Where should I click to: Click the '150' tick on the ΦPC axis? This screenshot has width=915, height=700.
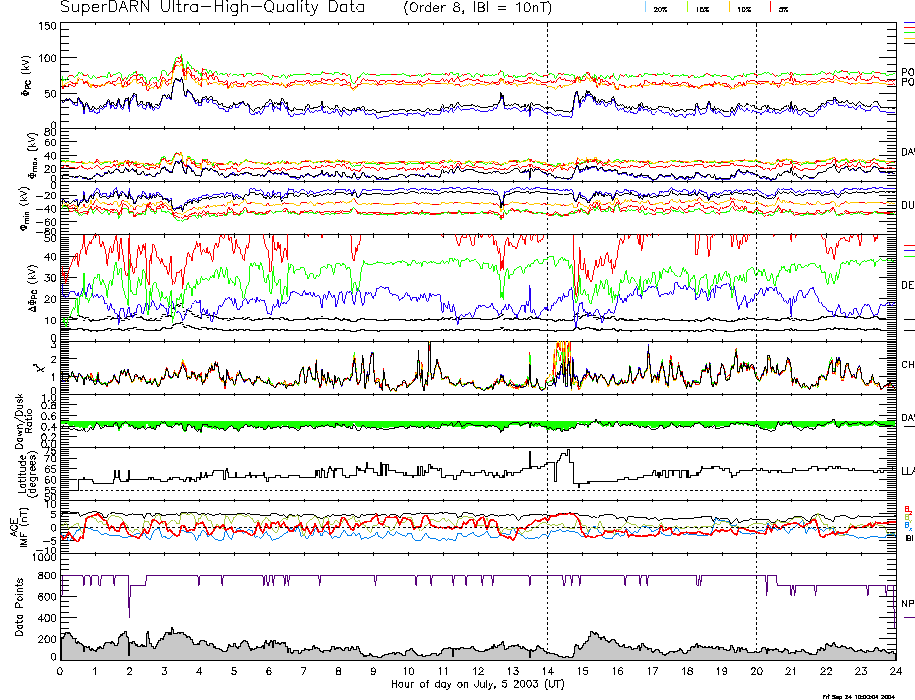pos(47,26)
